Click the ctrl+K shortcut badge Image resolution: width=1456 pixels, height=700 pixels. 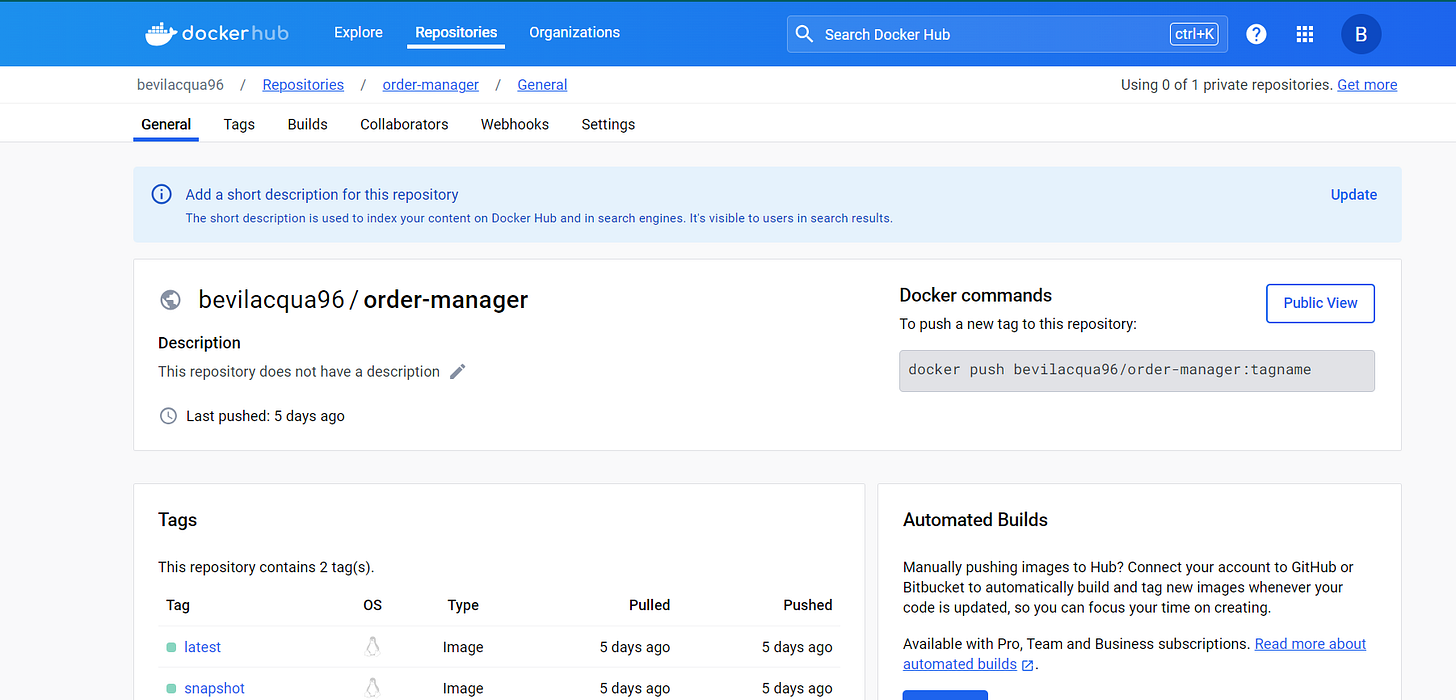point(1195,34)
